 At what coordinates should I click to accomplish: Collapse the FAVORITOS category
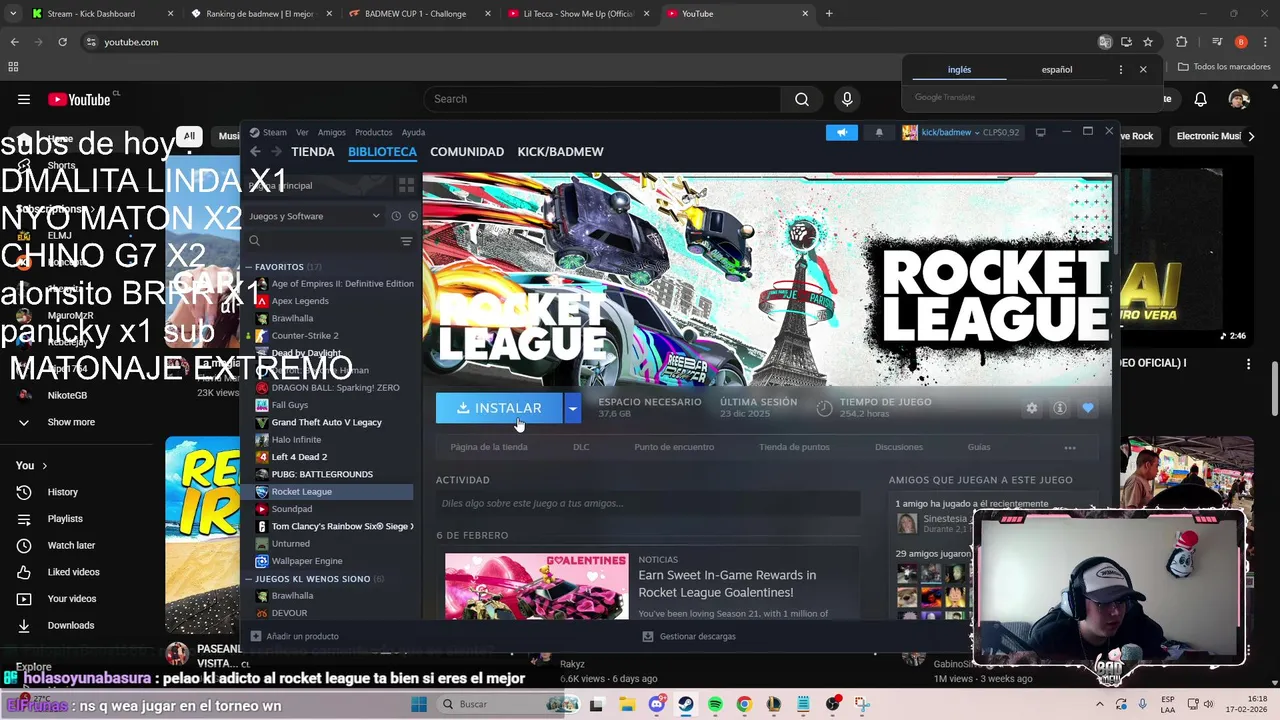279,267
